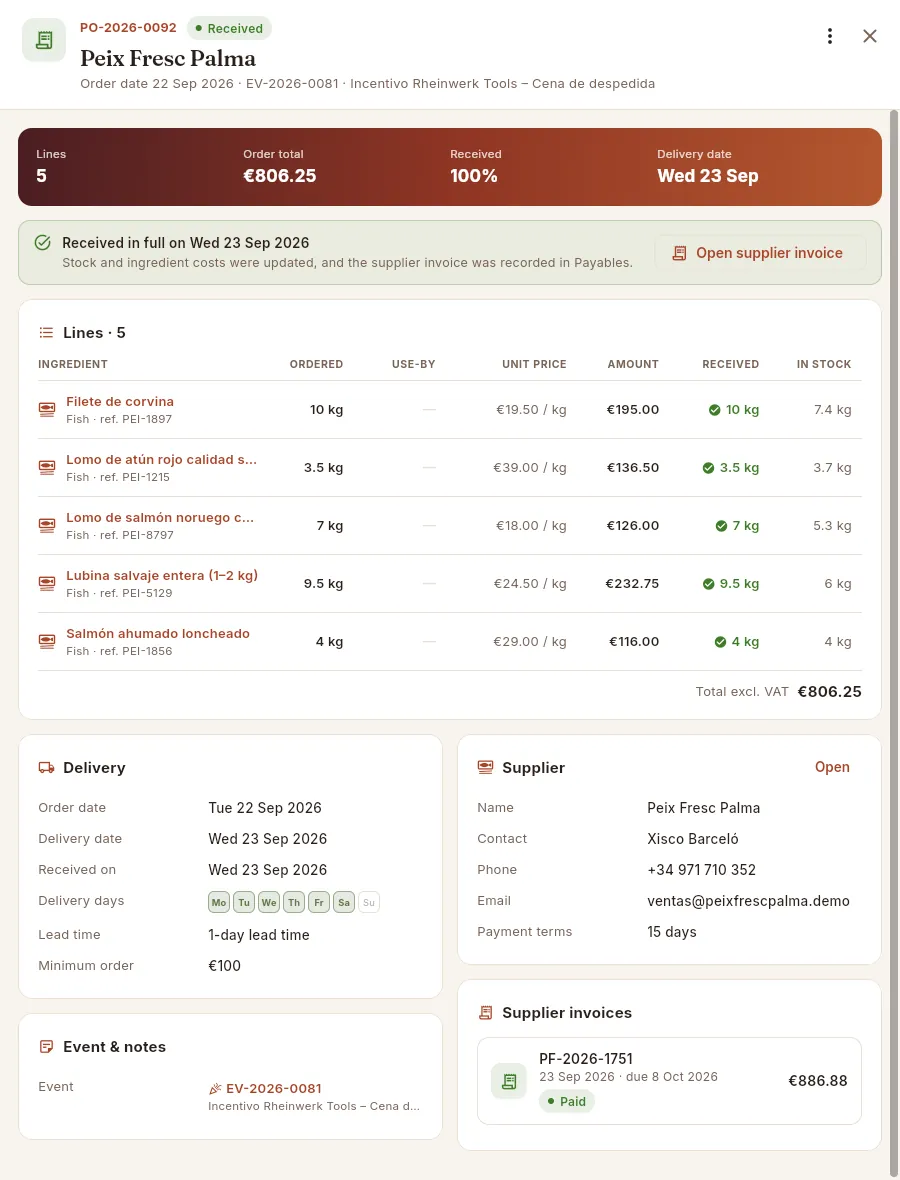The width and height of the screenshot is (900, 1180).
Task: Click the Event & notes icon
Action: [47, 1047]
